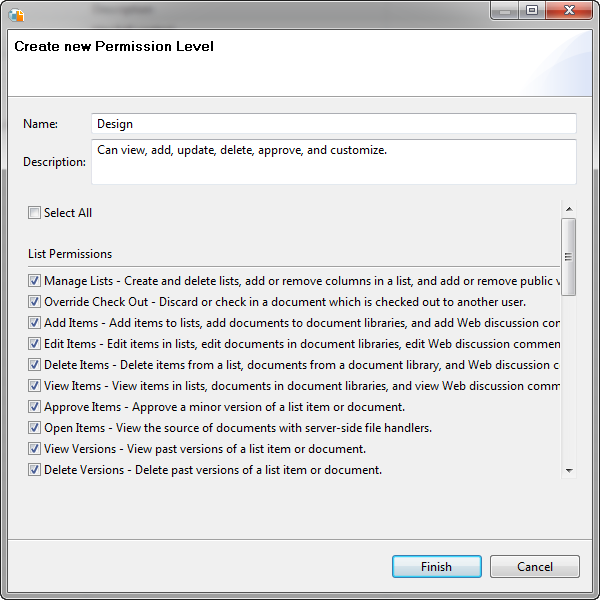600x600 pixels.
Task: Toggle the Approve Items checkbox
Action: pyautogui.click(x=35, y=407)
